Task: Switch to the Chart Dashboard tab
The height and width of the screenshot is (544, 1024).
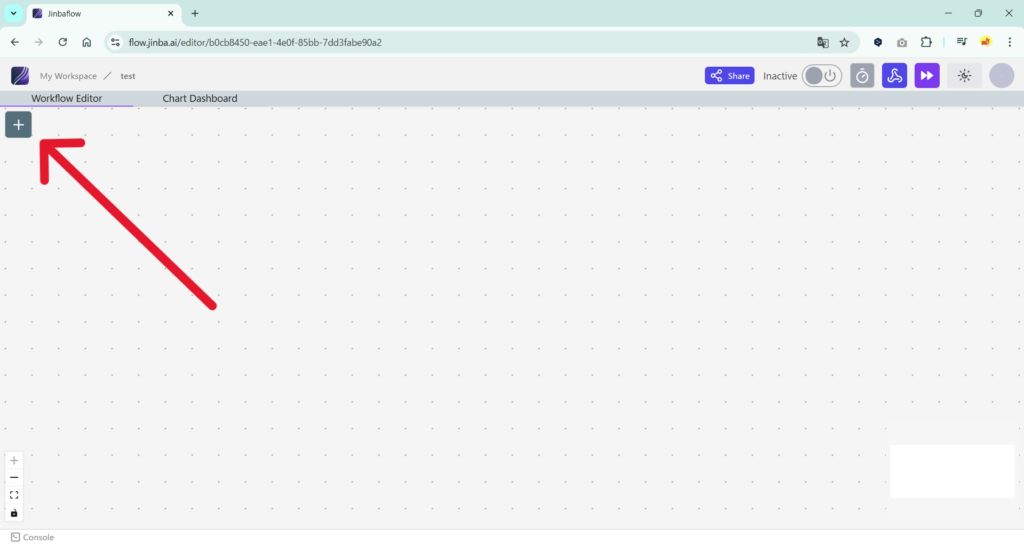Action: pyautogui.click(x=200, y=99)
